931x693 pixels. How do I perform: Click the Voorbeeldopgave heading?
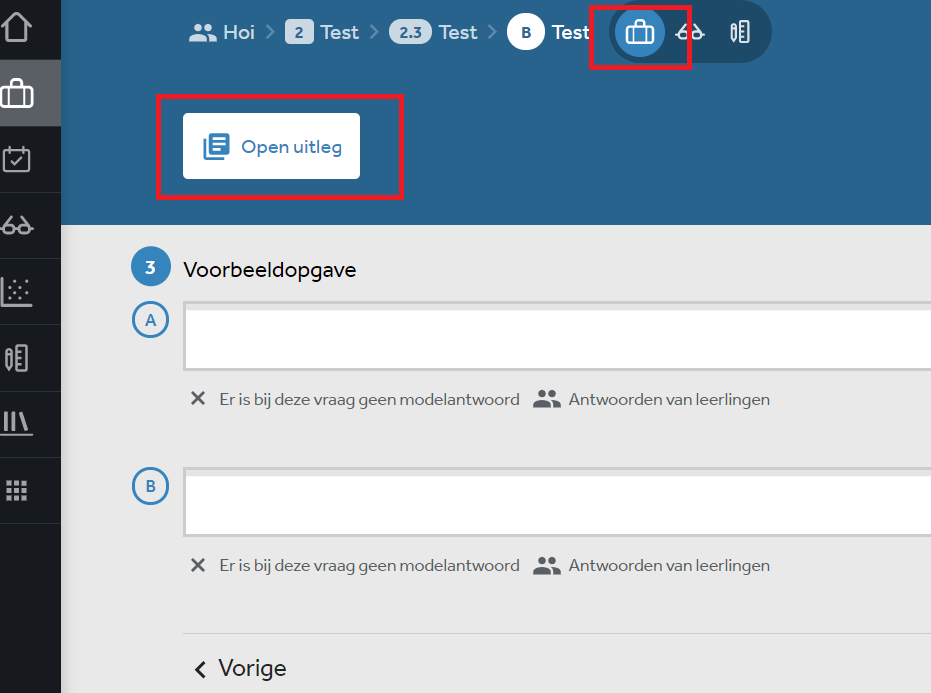(x=270, y=270)
